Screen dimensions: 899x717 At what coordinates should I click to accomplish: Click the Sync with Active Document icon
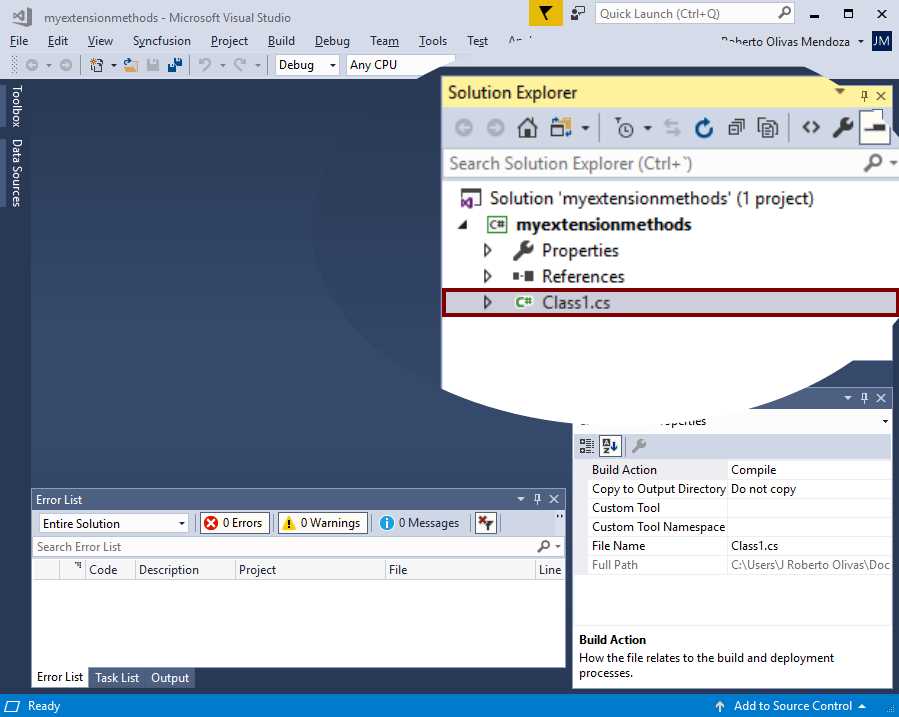point(672,127)
